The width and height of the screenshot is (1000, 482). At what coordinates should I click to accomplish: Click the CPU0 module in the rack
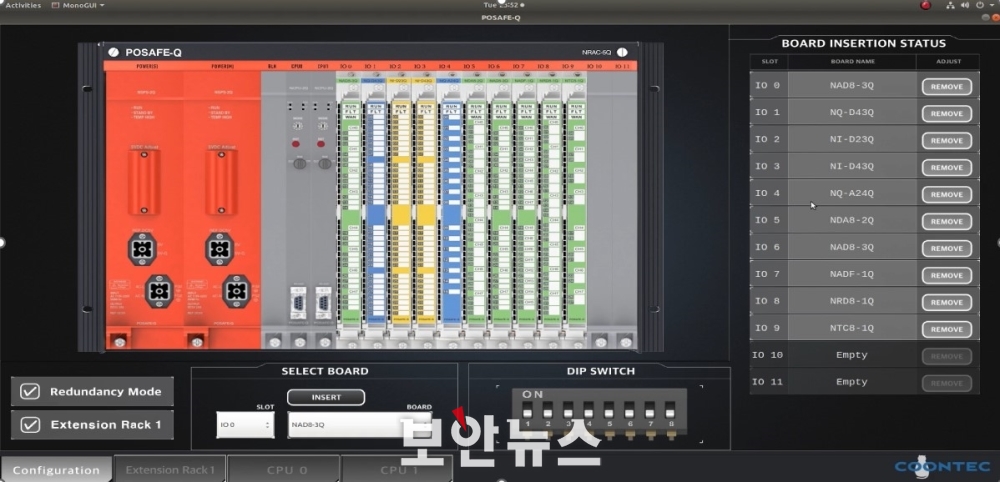coord(297,210)
